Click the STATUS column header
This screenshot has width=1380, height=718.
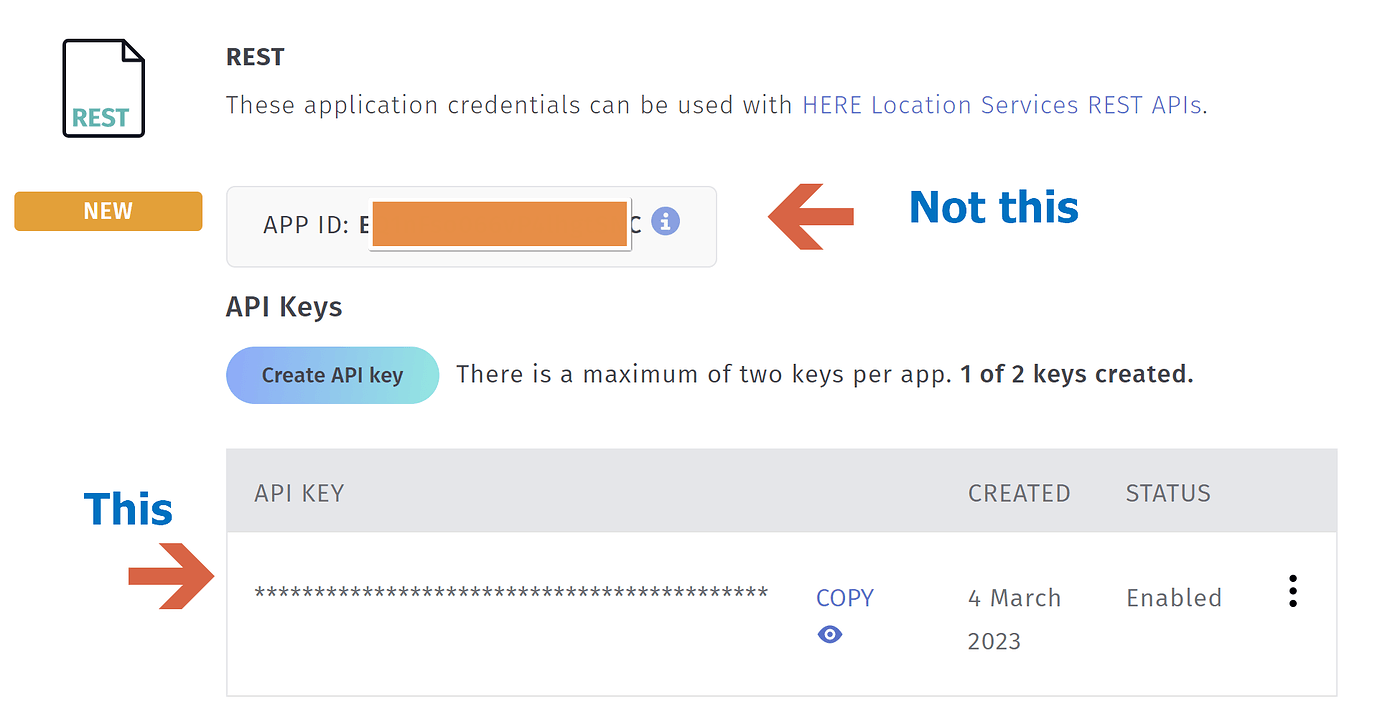[1167, 492]
